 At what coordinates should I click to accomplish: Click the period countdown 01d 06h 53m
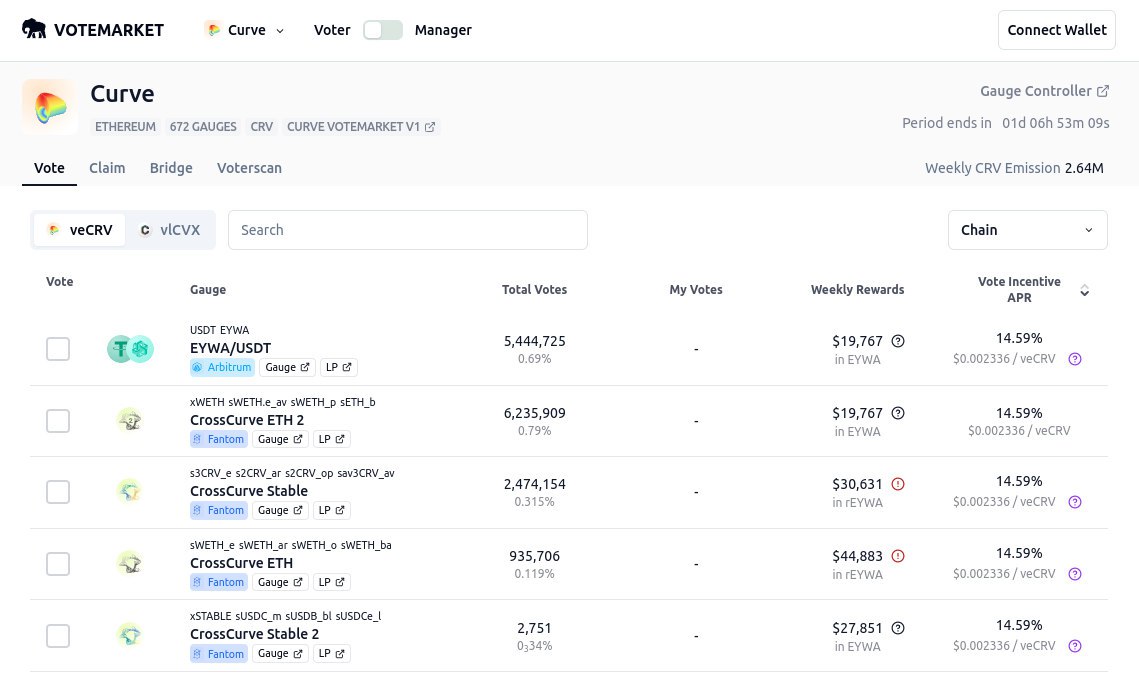(x=1055, y=123)
